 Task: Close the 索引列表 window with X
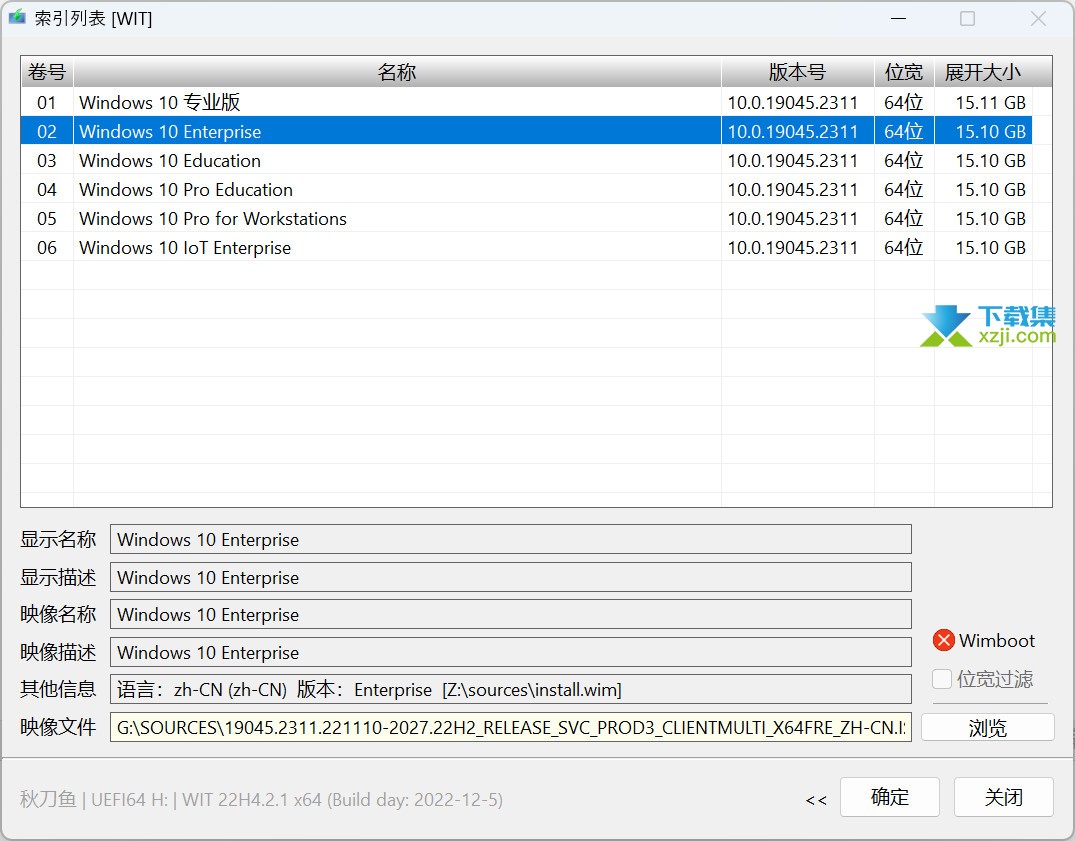point(1038,19)
